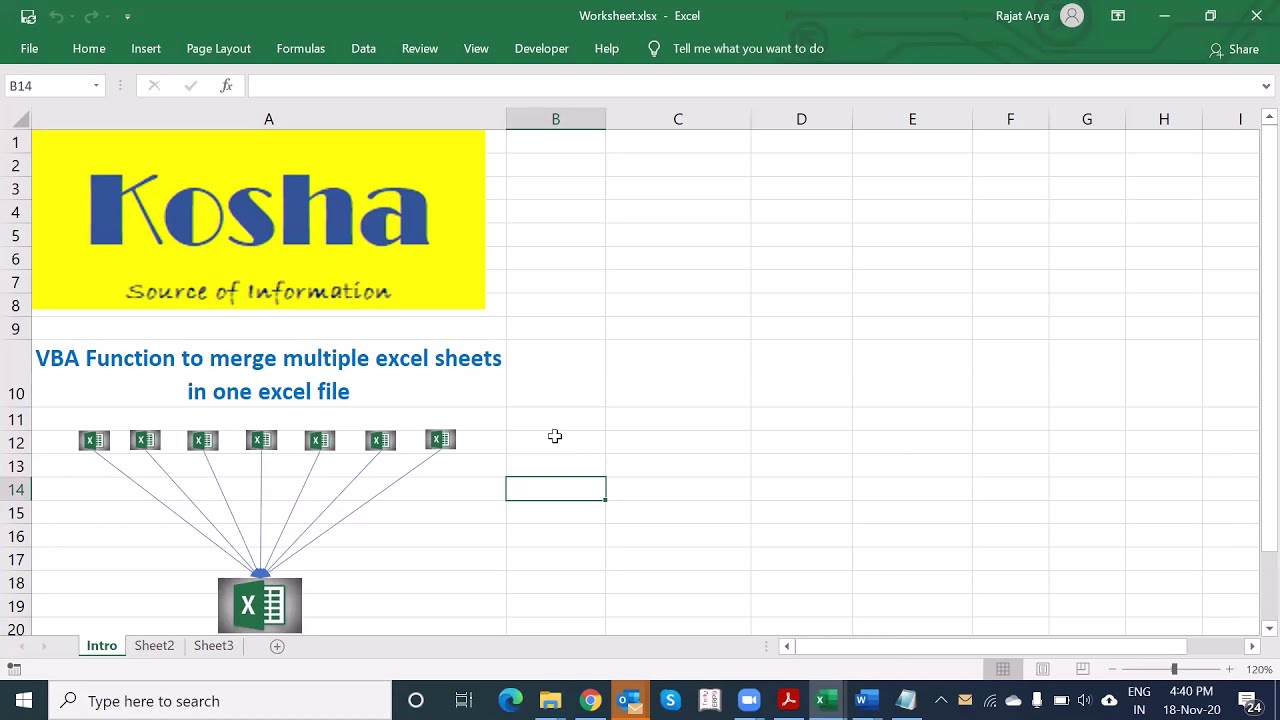The image size is (1280, 720).
Task: Click the Cancel (X) formula button
Action: [x=154, y=86]
